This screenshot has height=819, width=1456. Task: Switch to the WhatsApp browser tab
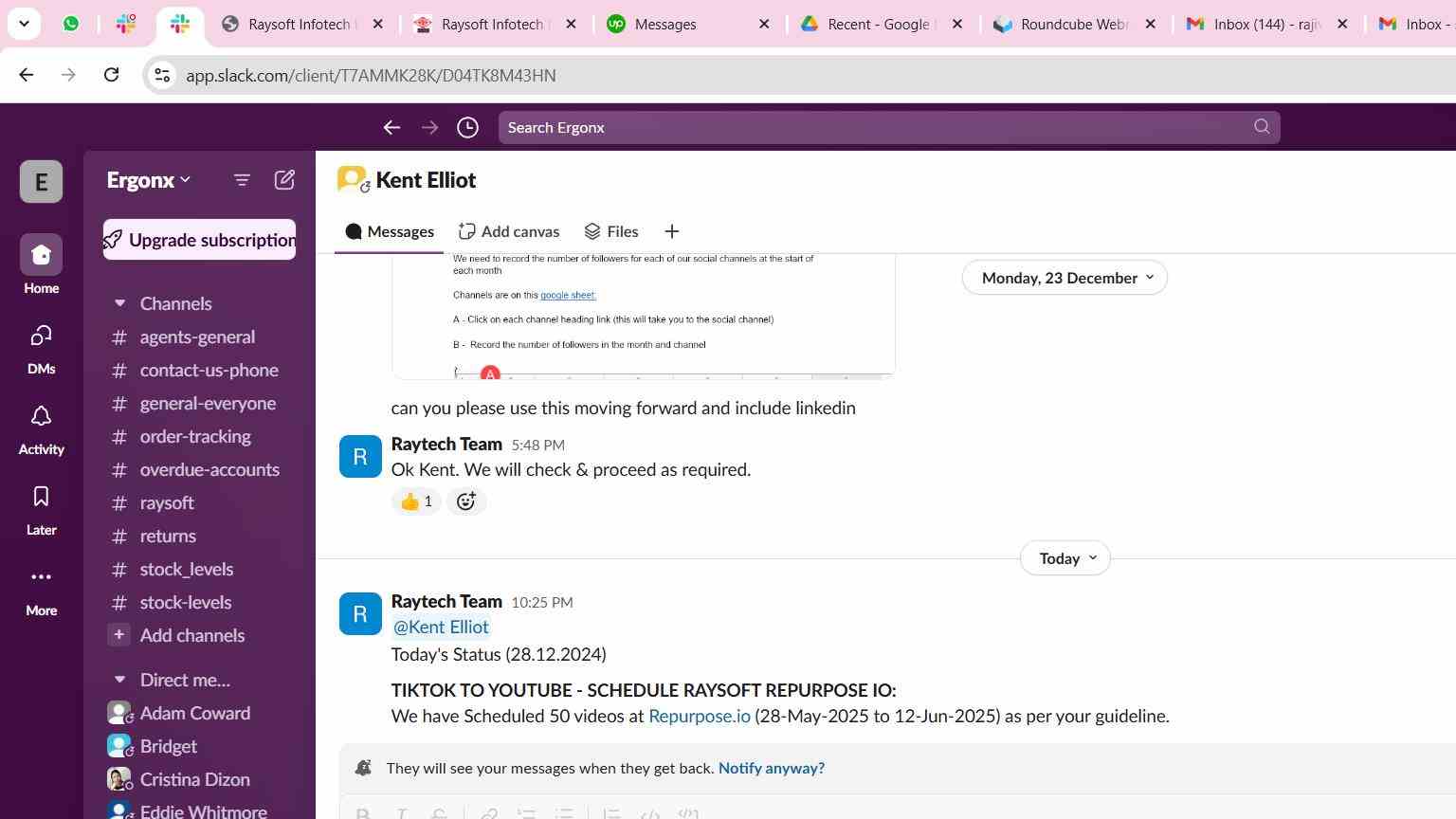click(x=71, y=24)
